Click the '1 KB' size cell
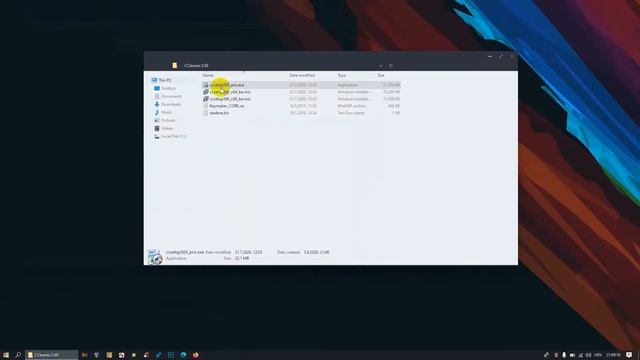Viewport: 640px width, 360px height. [x=396, y=113]
